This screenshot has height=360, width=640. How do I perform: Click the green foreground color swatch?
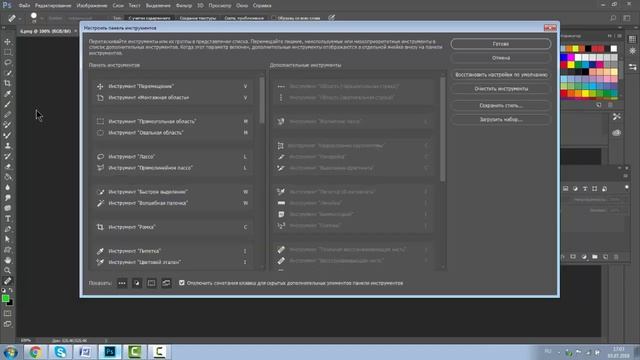tap(5, 298)
